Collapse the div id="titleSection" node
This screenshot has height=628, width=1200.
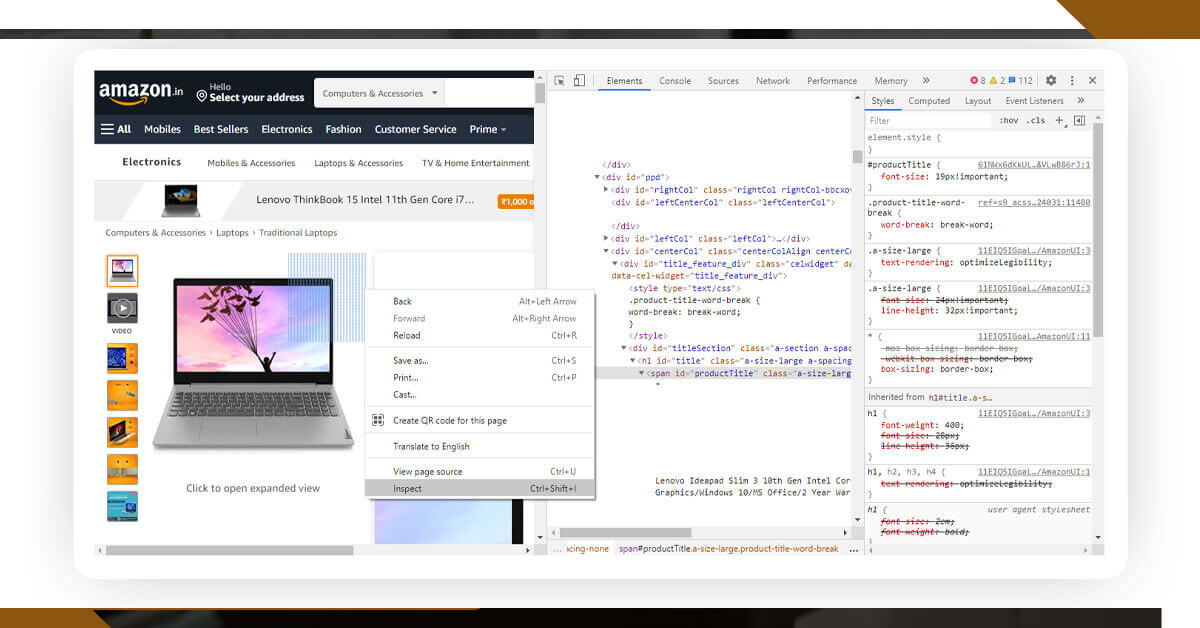click(624, 348)
